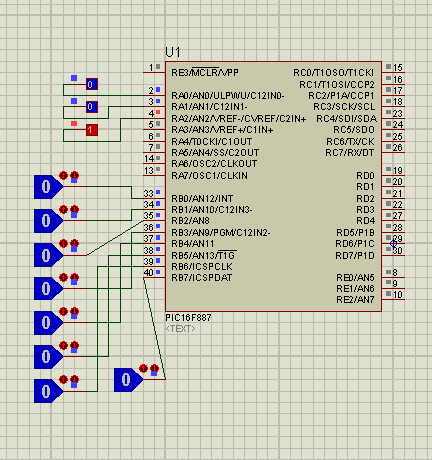
Task: Click up arrow of RB0 logic state
Action: pyautogui.click(x=63, y=175)
